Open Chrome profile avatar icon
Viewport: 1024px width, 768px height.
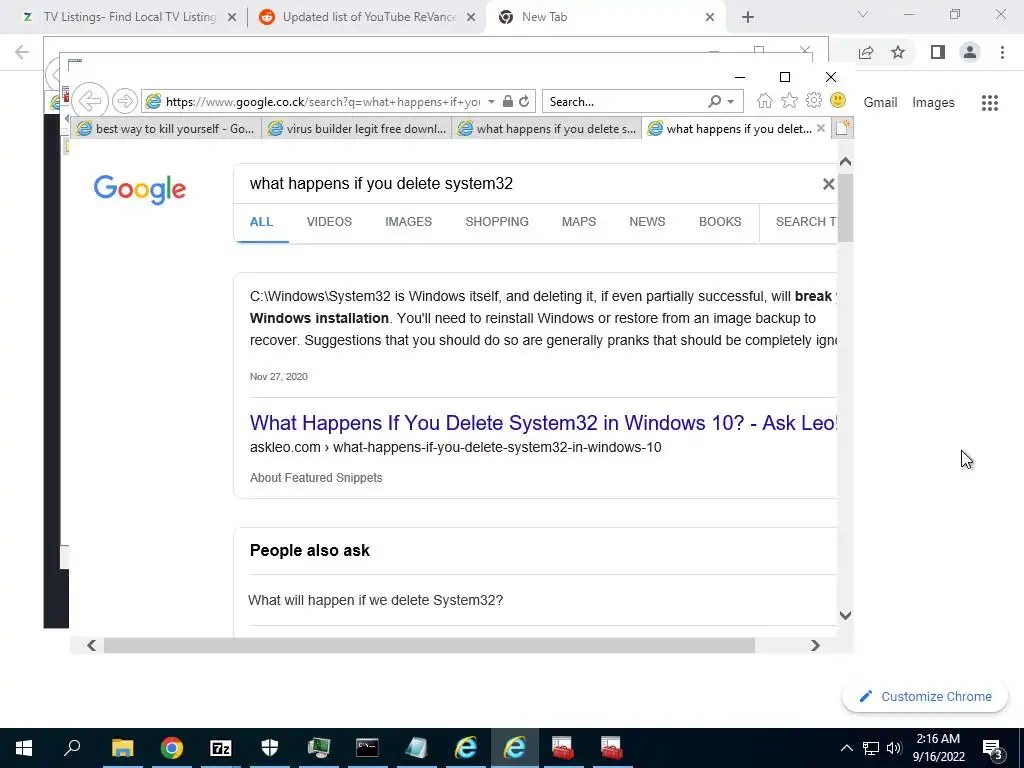click(970, 52)
